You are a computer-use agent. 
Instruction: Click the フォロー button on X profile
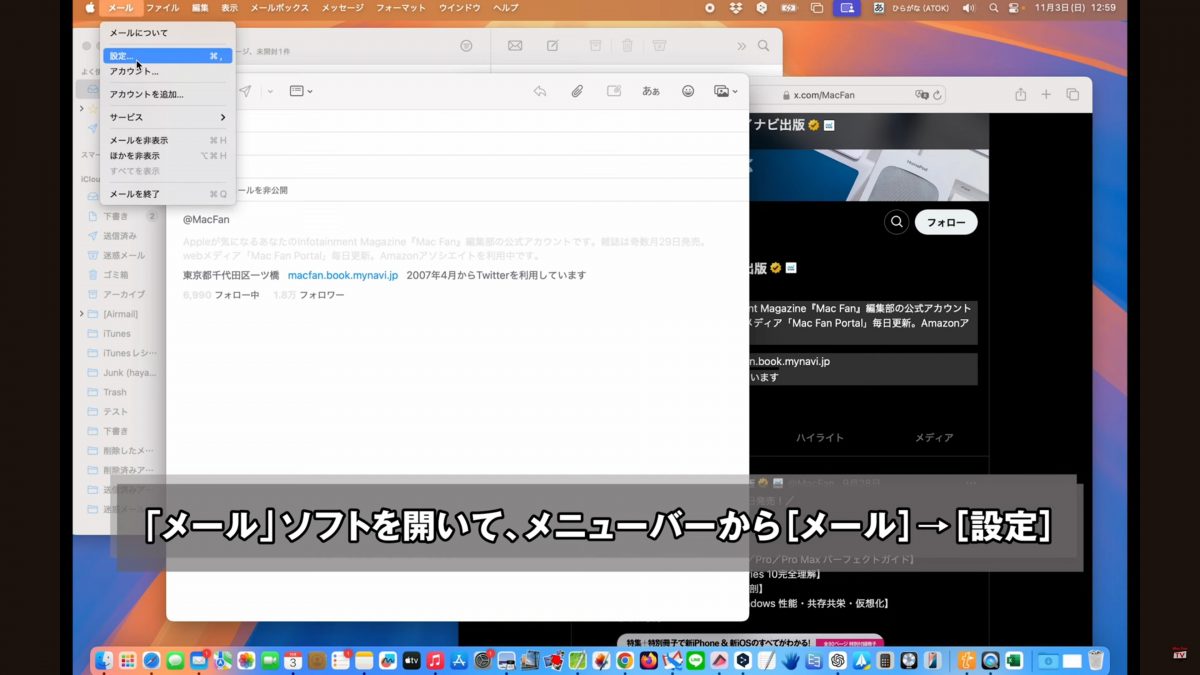pos(946,222)
